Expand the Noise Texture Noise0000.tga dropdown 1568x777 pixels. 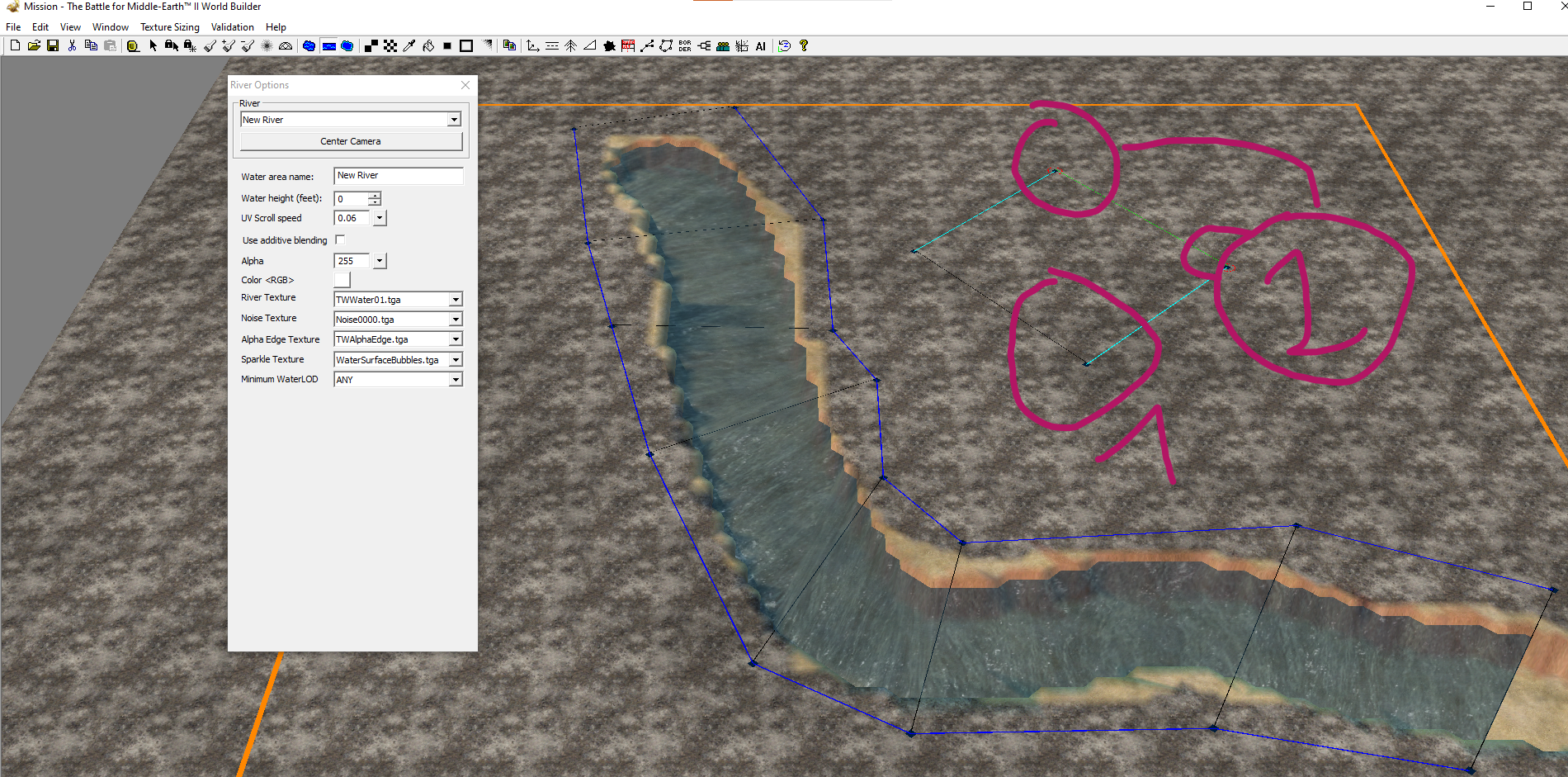click(456, 319)
